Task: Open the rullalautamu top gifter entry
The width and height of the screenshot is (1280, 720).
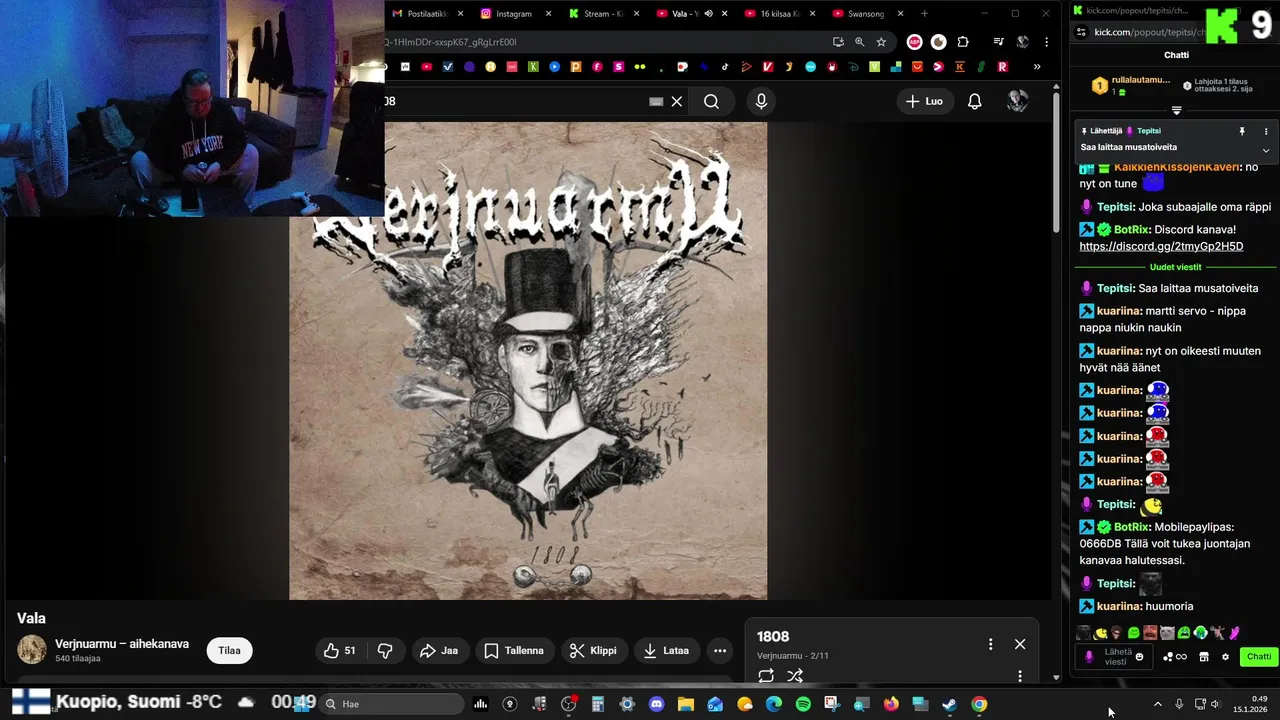Action: [x=1131, y=85]
